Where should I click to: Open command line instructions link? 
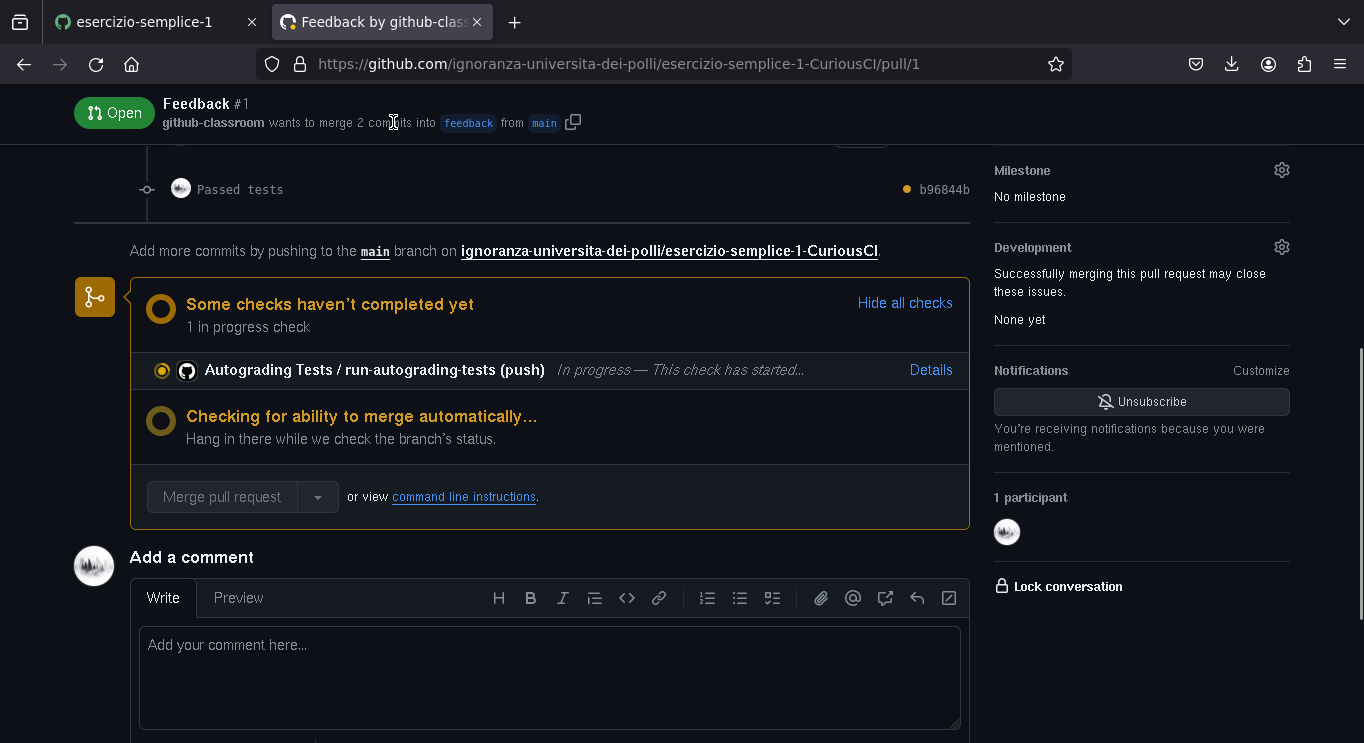click(x=464, y=497)
